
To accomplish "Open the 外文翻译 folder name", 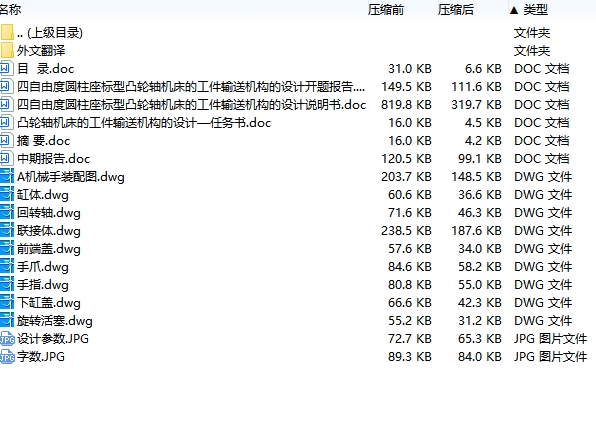I will tap(41, 51).
